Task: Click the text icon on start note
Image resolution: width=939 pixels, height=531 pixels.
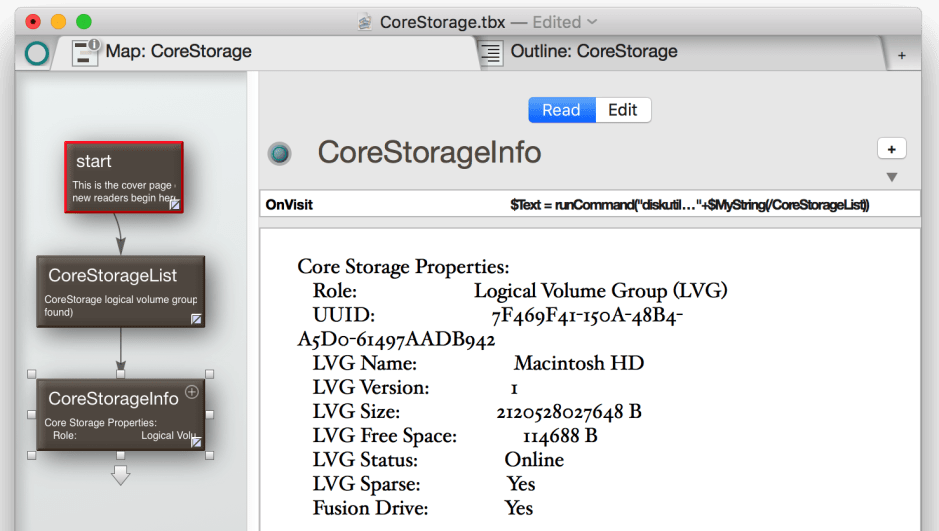Action: coord(175,204)
